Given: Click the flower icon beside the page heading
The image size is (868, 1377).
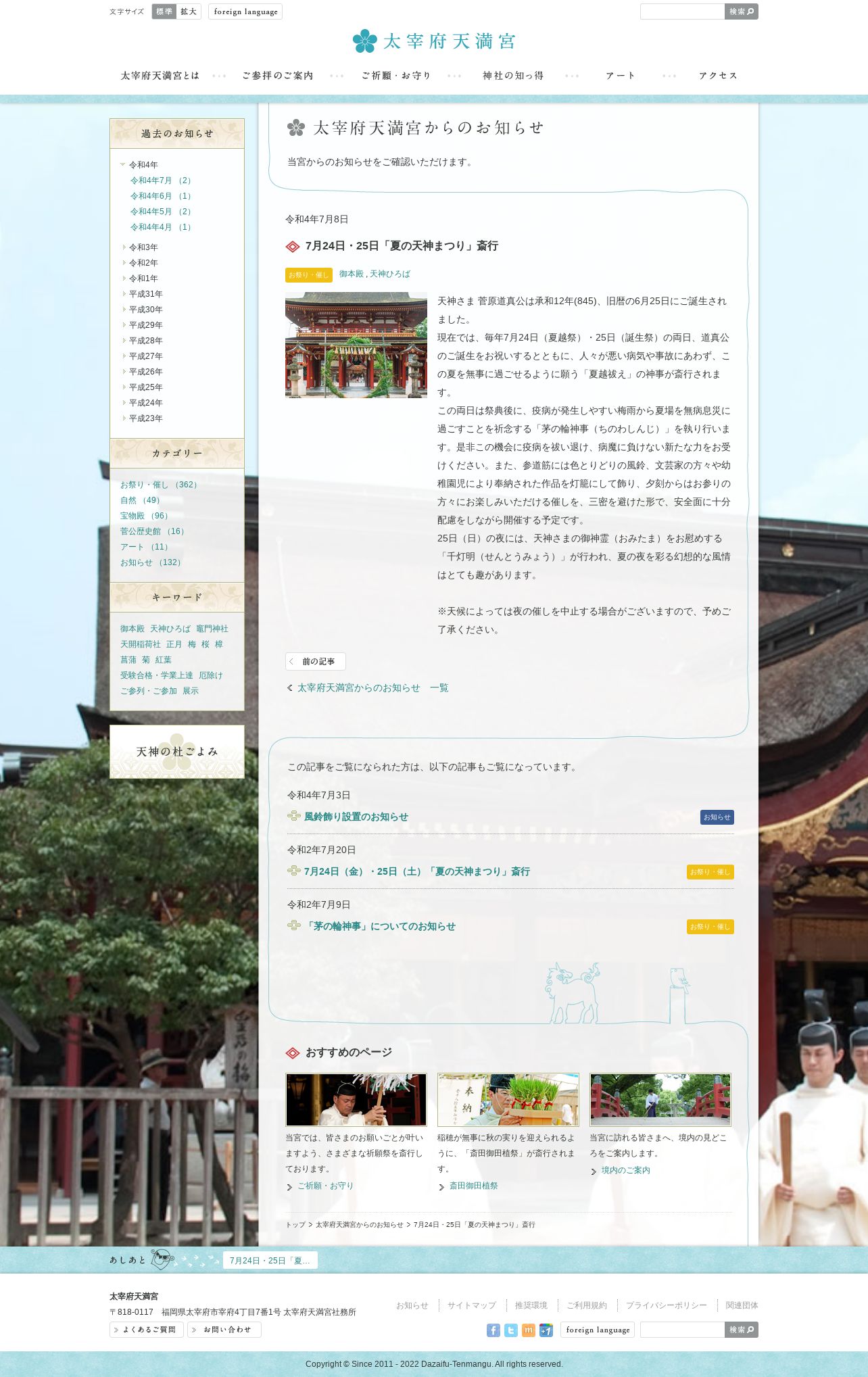Looking at the screenshot, I should [x=296, y=128].
